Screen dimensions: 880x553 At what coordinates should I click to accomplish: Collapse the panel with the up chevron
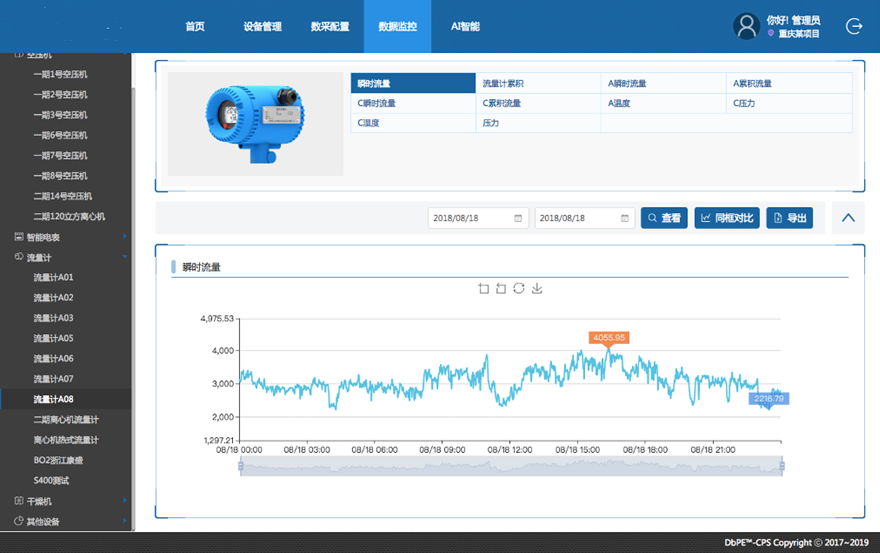(x=848, y=218)
